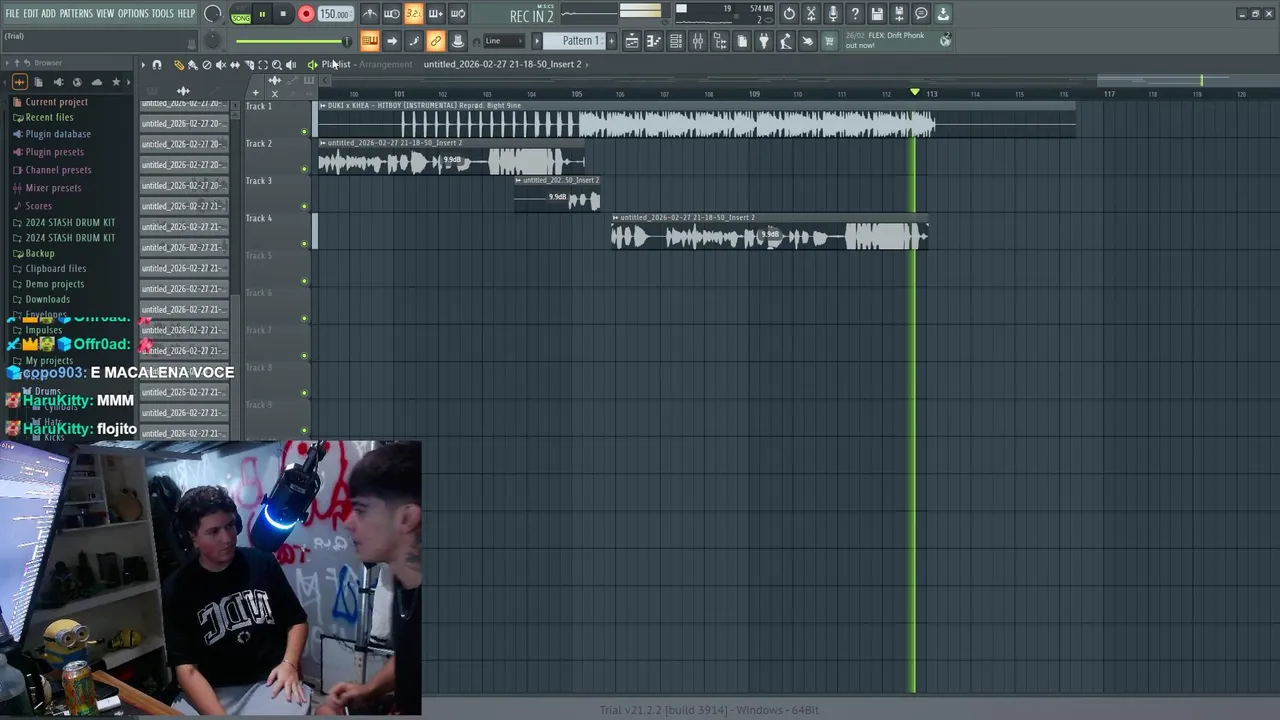Select the Paint brush tool in Playlist

point(193,65)
